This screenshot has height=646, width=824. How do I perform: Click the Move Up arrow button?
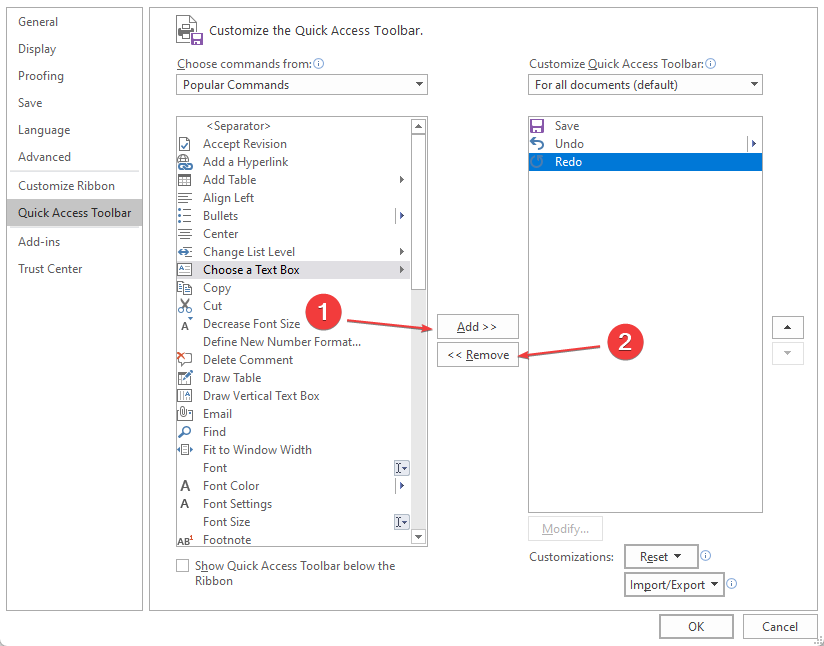pos(787,327)
